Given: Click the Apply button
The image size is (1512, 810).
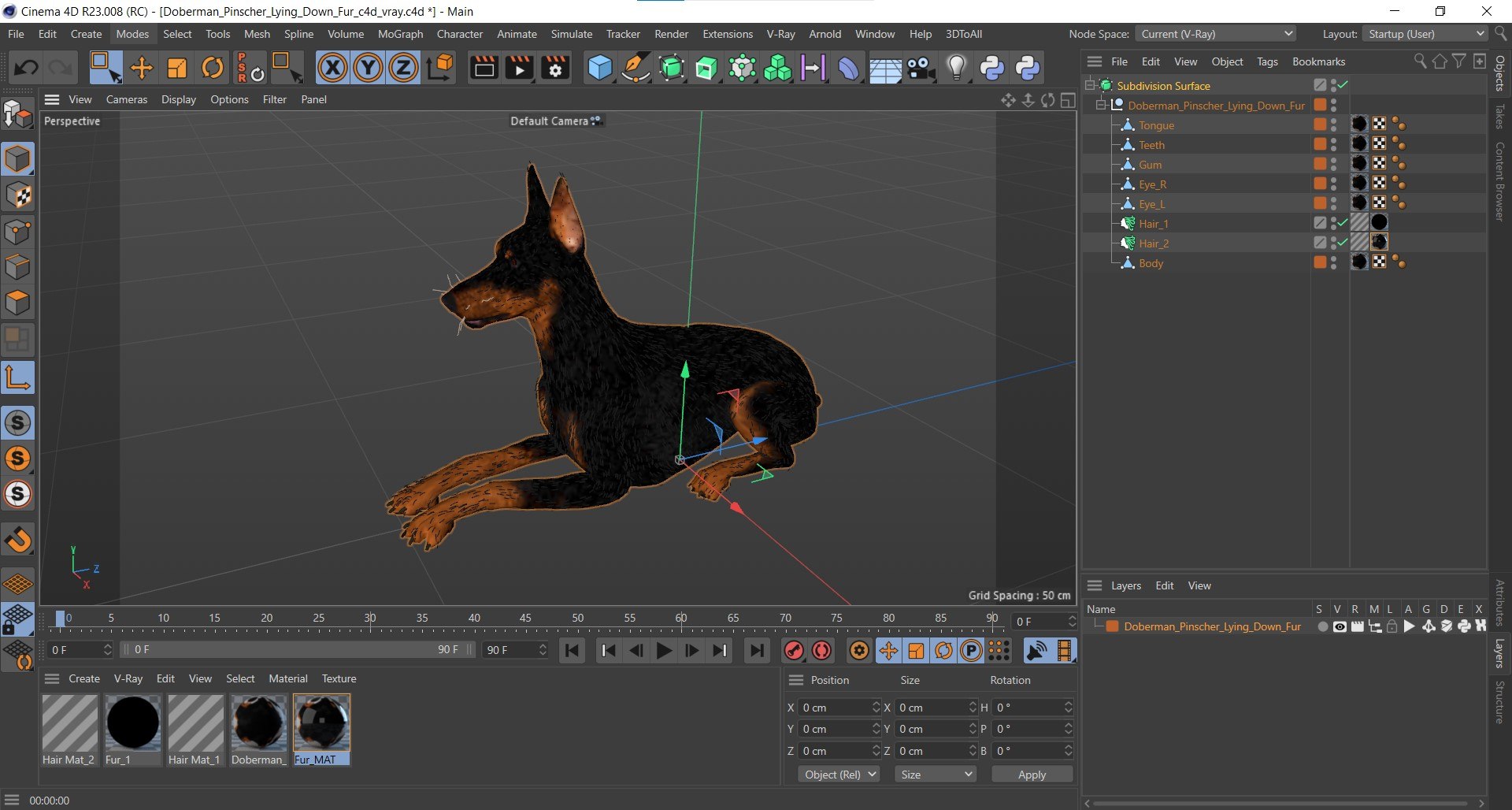Looking at the screenshot, I should pyautogui.click(x=1032, y=775).
